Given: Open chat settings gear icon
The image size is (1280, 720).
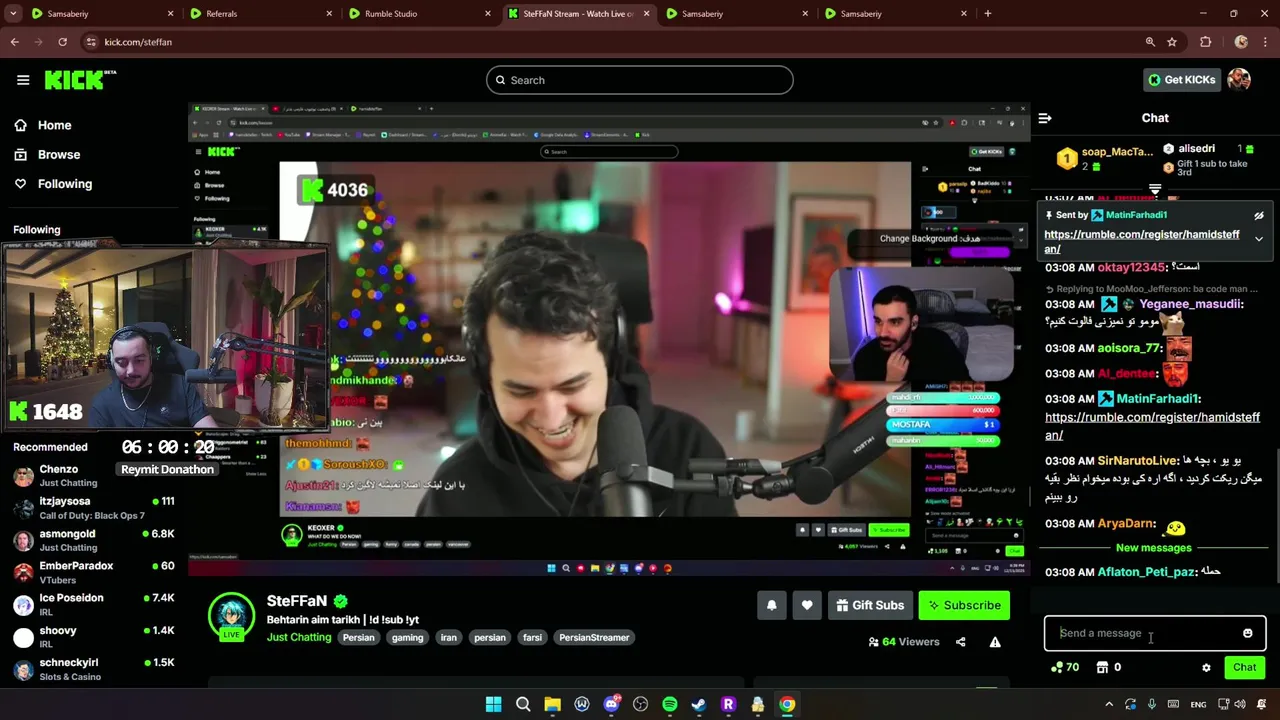Looking at the screenshot, I should [1206, 668].
